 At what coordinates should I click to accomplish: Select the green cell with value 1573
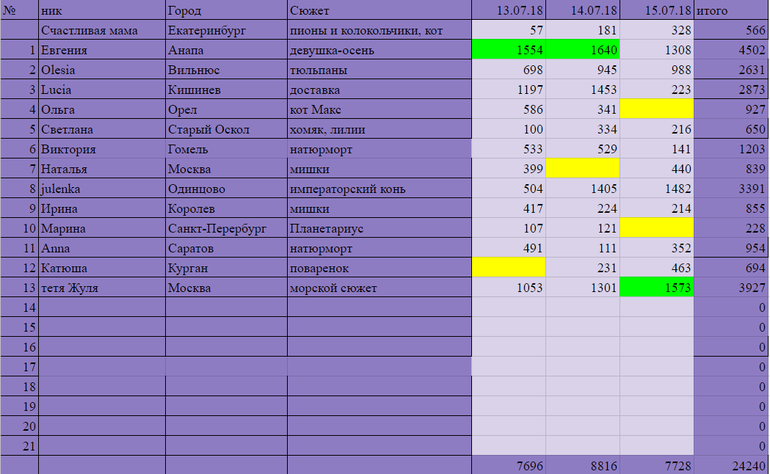point(656,286)
